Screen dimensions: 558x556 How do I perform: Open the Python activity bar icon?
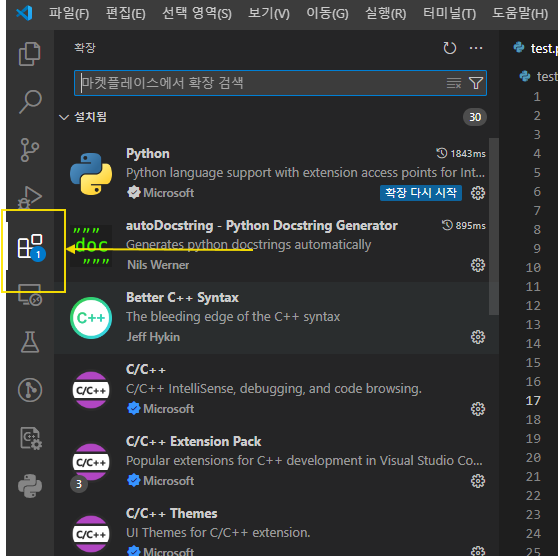tap(30, 486)
